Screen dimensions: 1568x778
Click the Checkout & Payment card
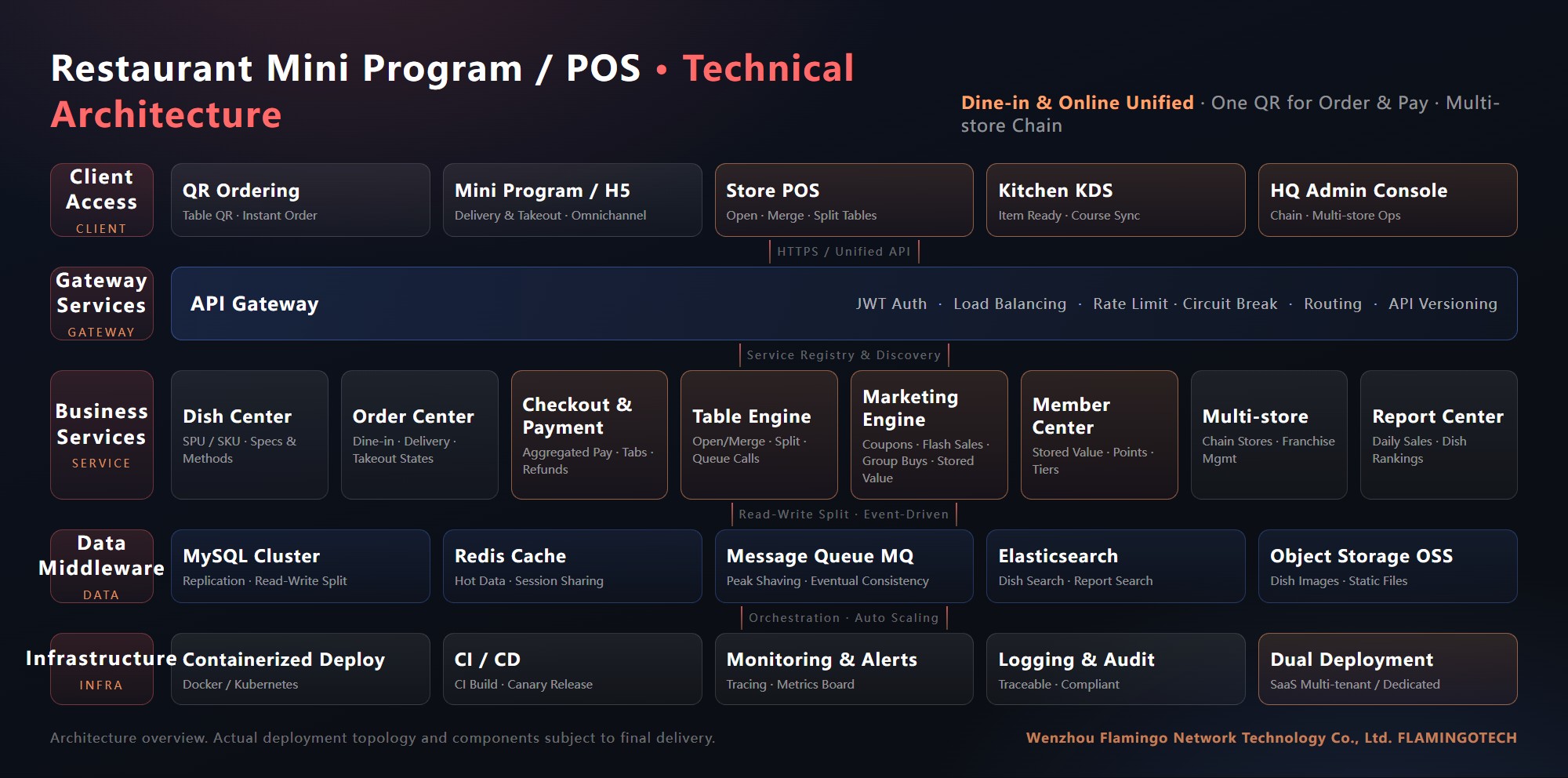(x=590, y=434)
